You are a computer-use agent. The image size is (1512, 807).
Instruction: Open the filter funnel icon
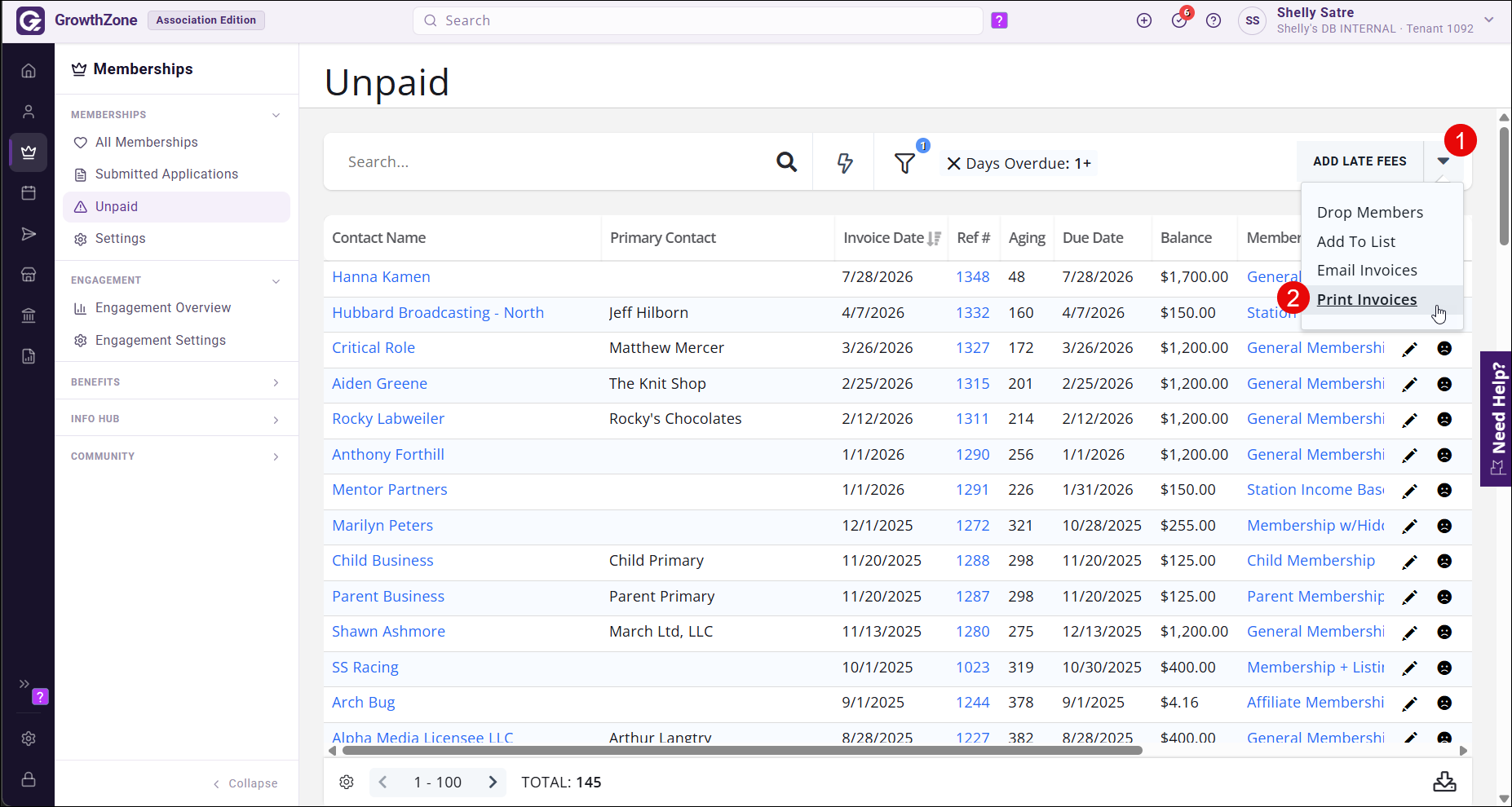tap(904, 163)
